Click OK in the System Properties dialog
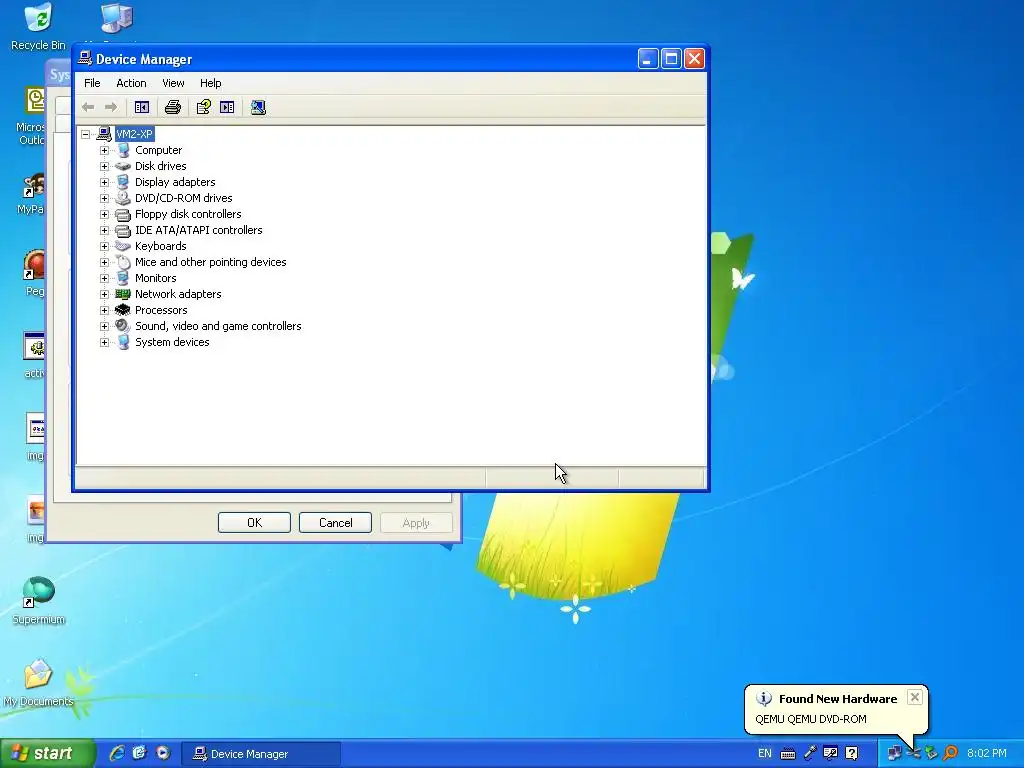Screen dimensions: 1024x768 (x=254, y=522)
